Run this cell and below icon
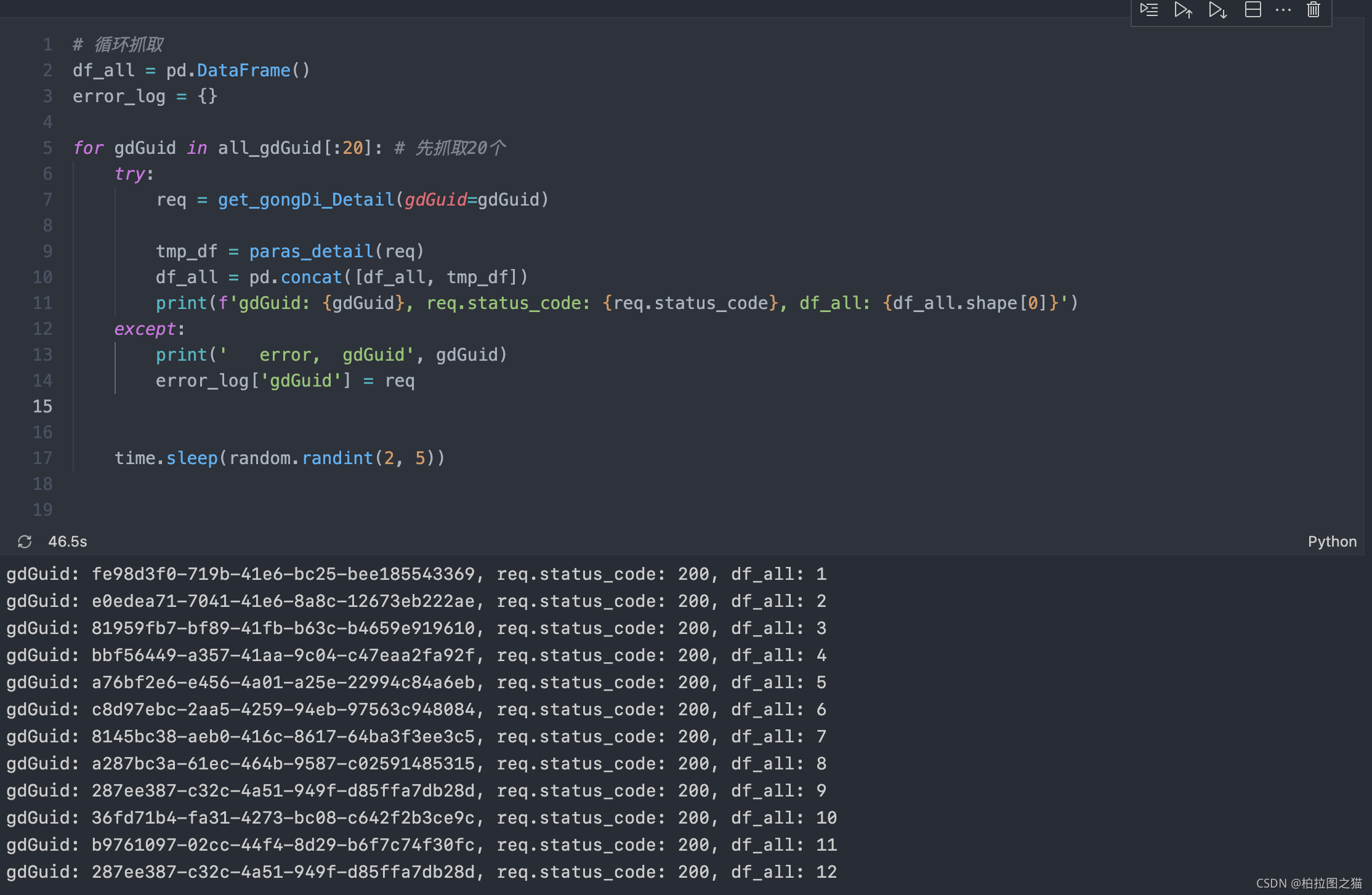 (x=1217, y=10)
